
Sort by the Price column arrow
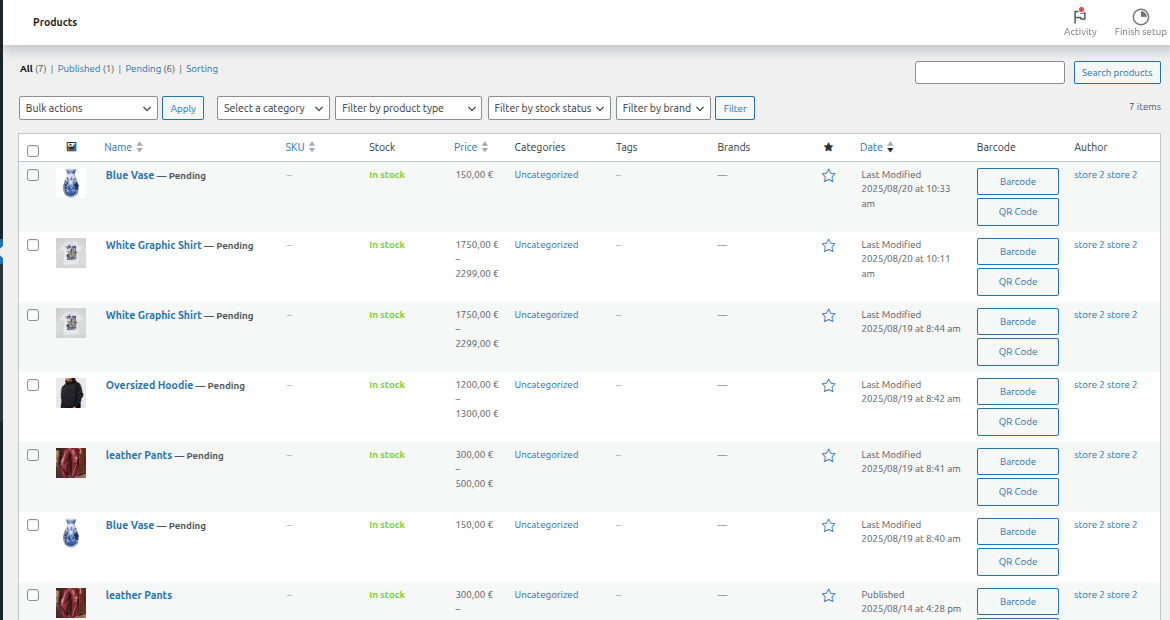coord(486,146)
